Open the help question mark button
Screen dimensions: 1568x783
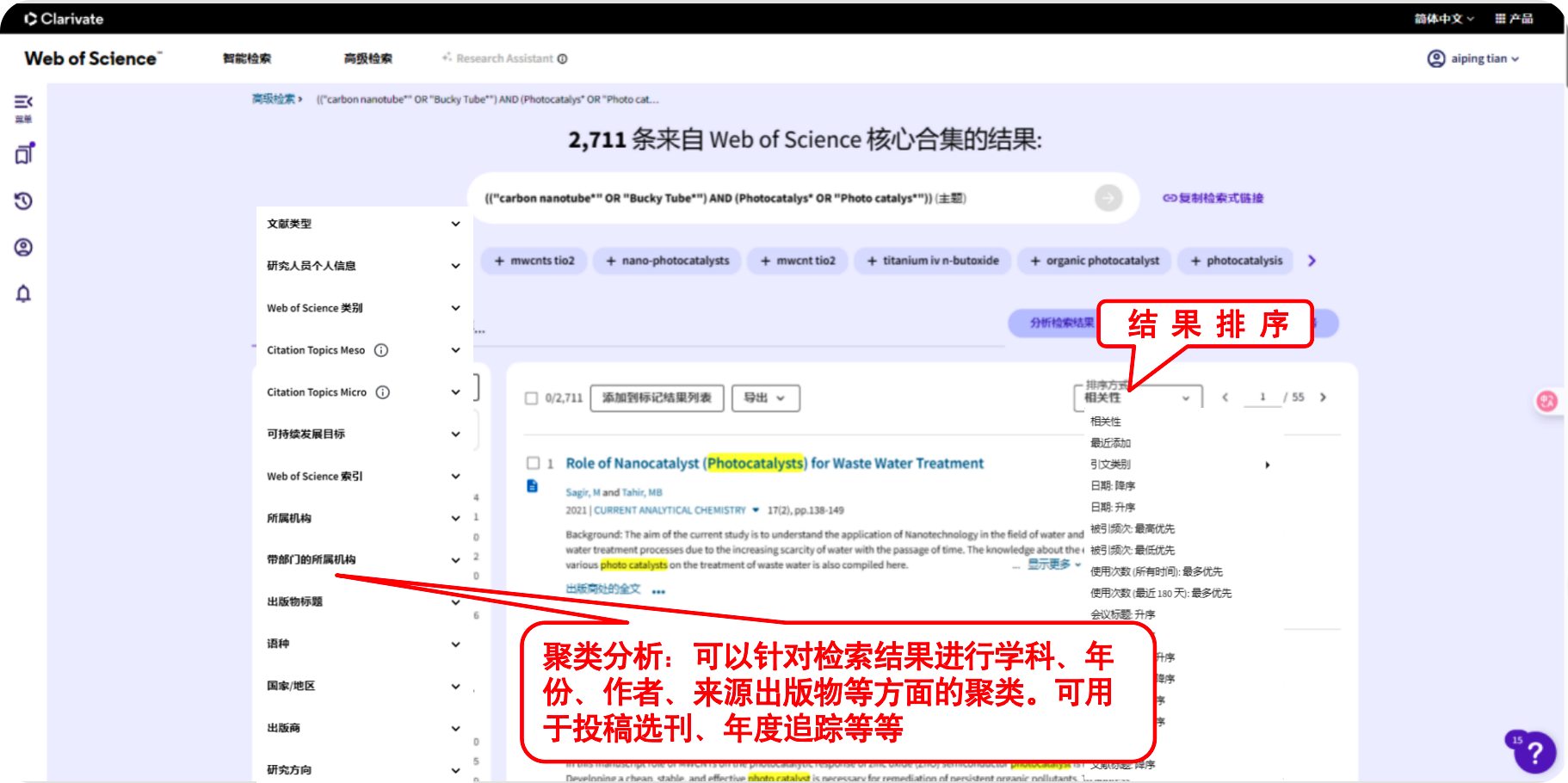coord(1535,754)
